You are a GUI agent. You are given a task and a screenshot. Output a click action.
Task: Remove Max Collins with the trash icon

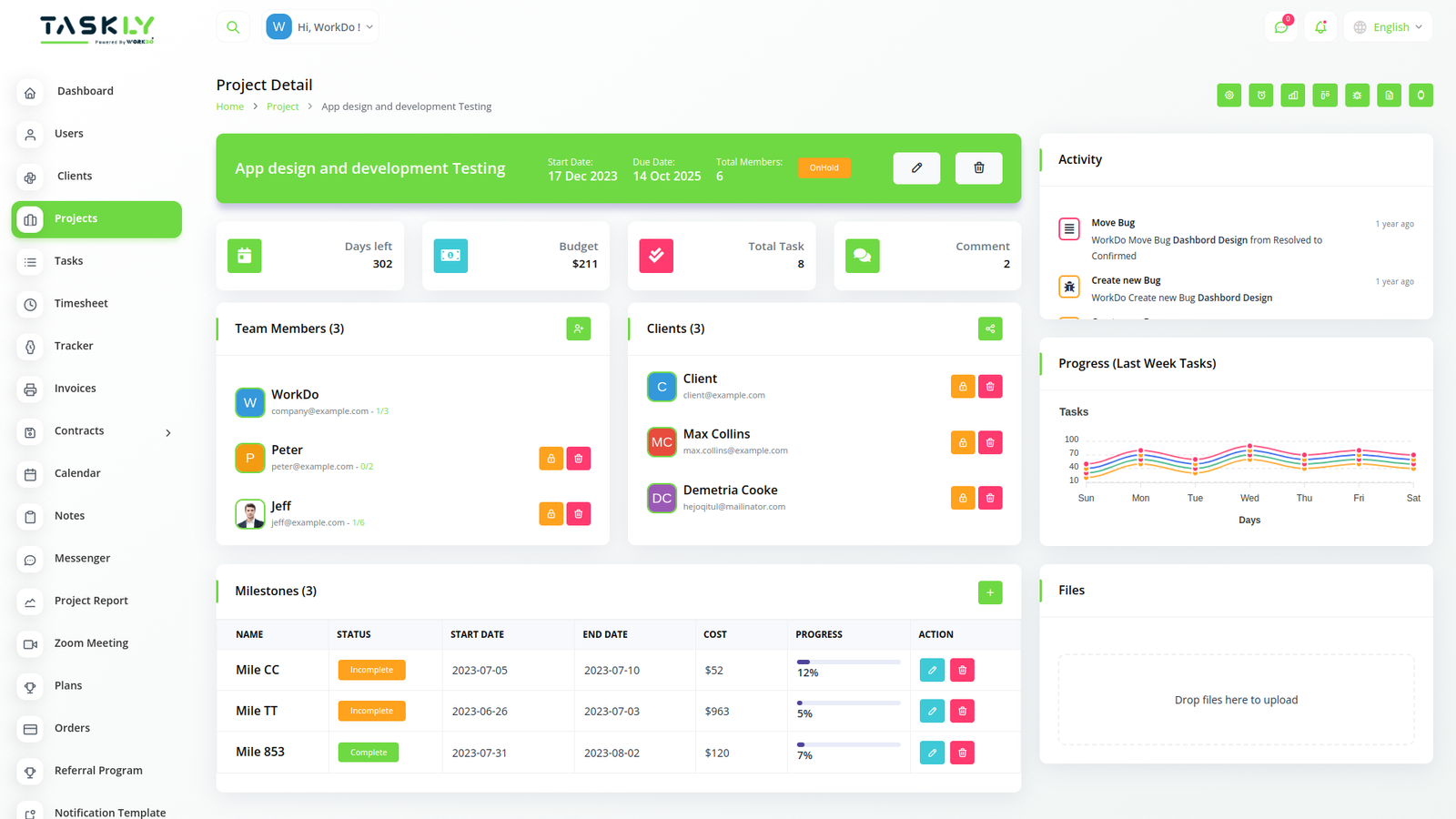click(x=990, y=443)
